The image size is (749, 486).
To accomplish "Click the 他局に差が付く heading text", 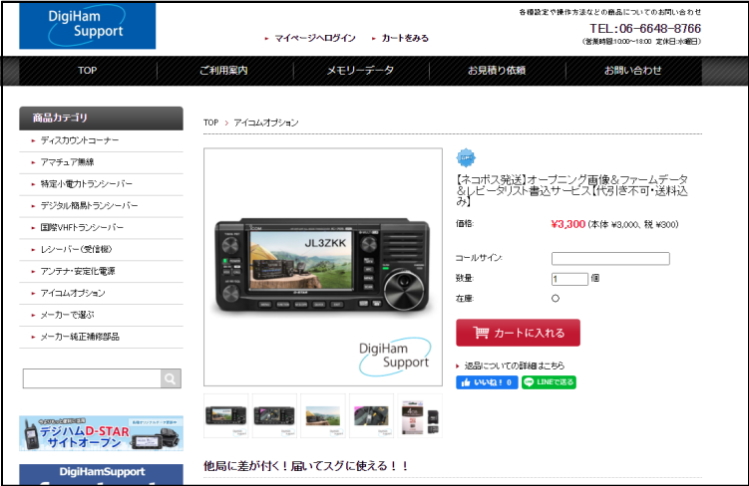I will 306,466.
